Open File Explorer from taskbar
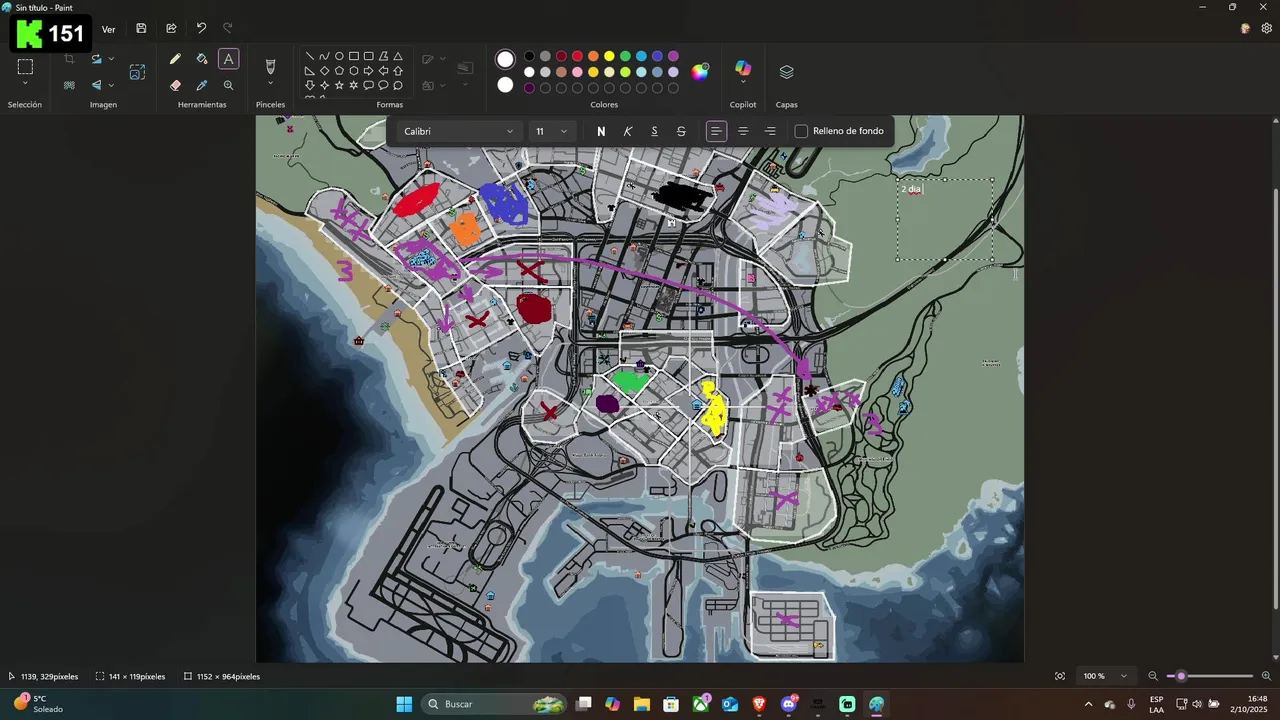The image size is (1280, 720). (641, 704)
